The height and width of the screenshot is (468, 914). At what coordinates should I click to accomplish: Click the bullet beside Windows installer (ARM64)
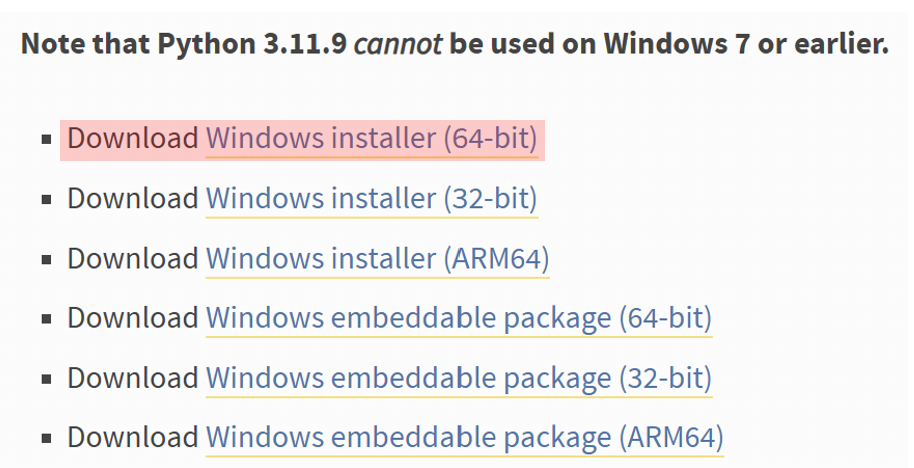pyautogui.click(x=47, y=260)
